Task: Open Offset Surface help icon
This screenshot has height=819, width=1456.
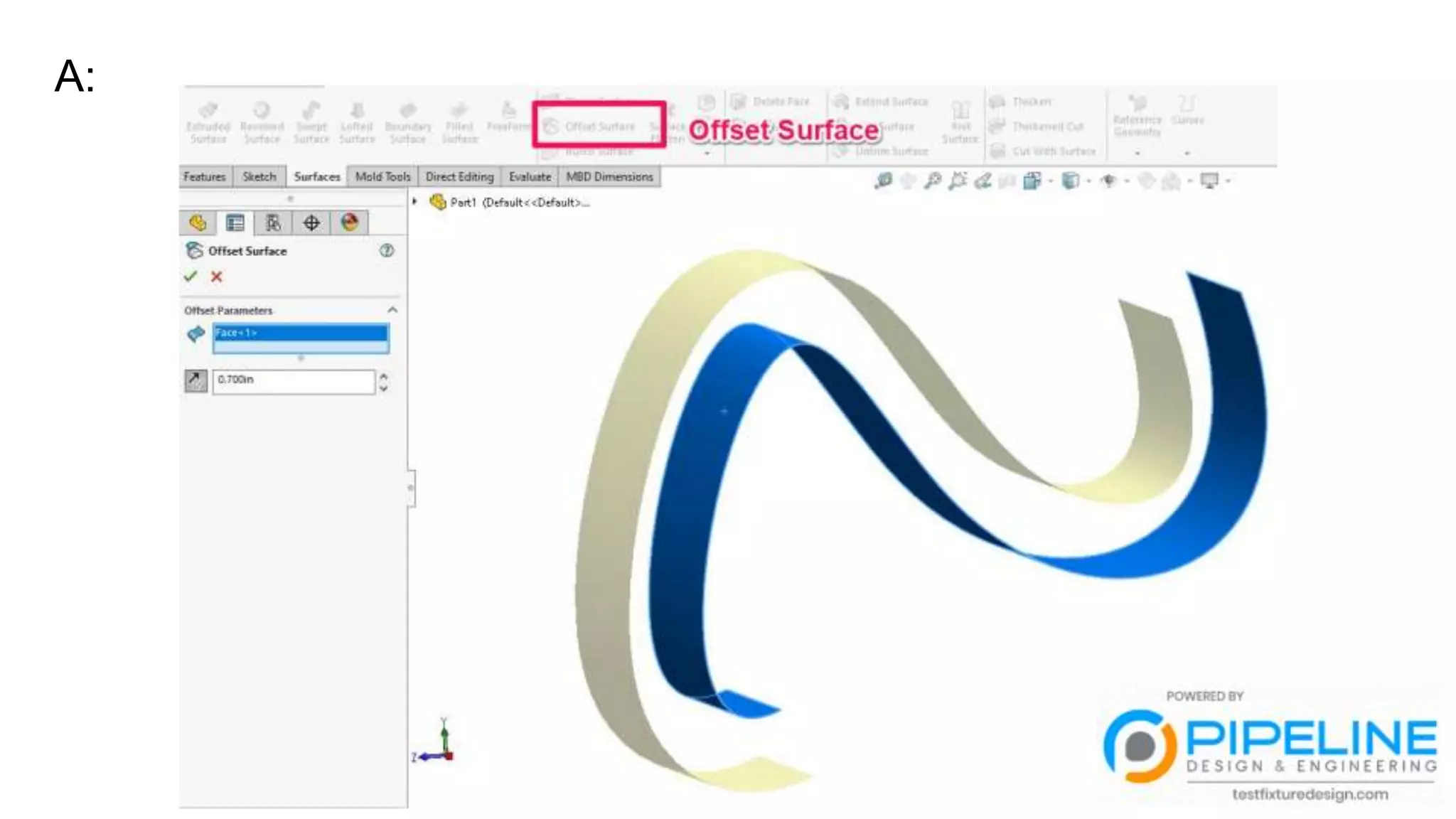Action: point(387,250)
